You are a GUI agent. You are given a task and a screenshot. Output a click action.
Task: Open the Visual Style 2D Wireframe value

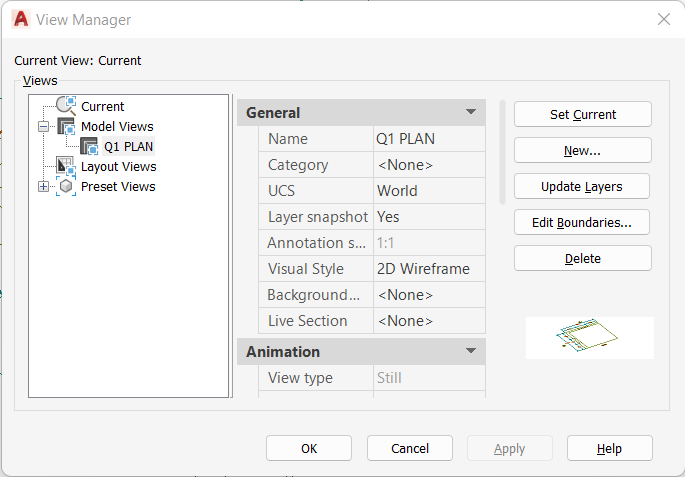coord(429,269)
